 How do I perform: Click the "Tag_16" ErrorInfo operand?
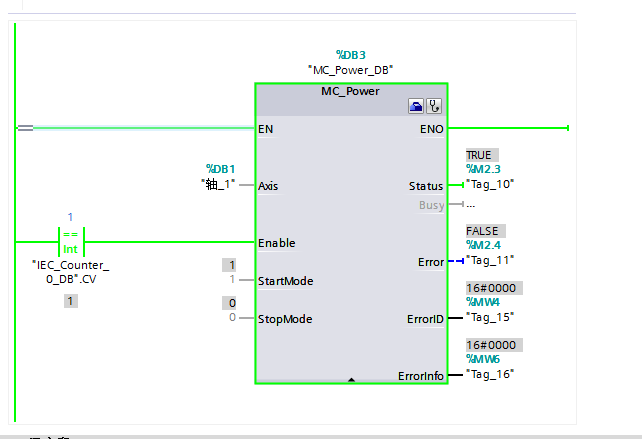tap(490, 373)
